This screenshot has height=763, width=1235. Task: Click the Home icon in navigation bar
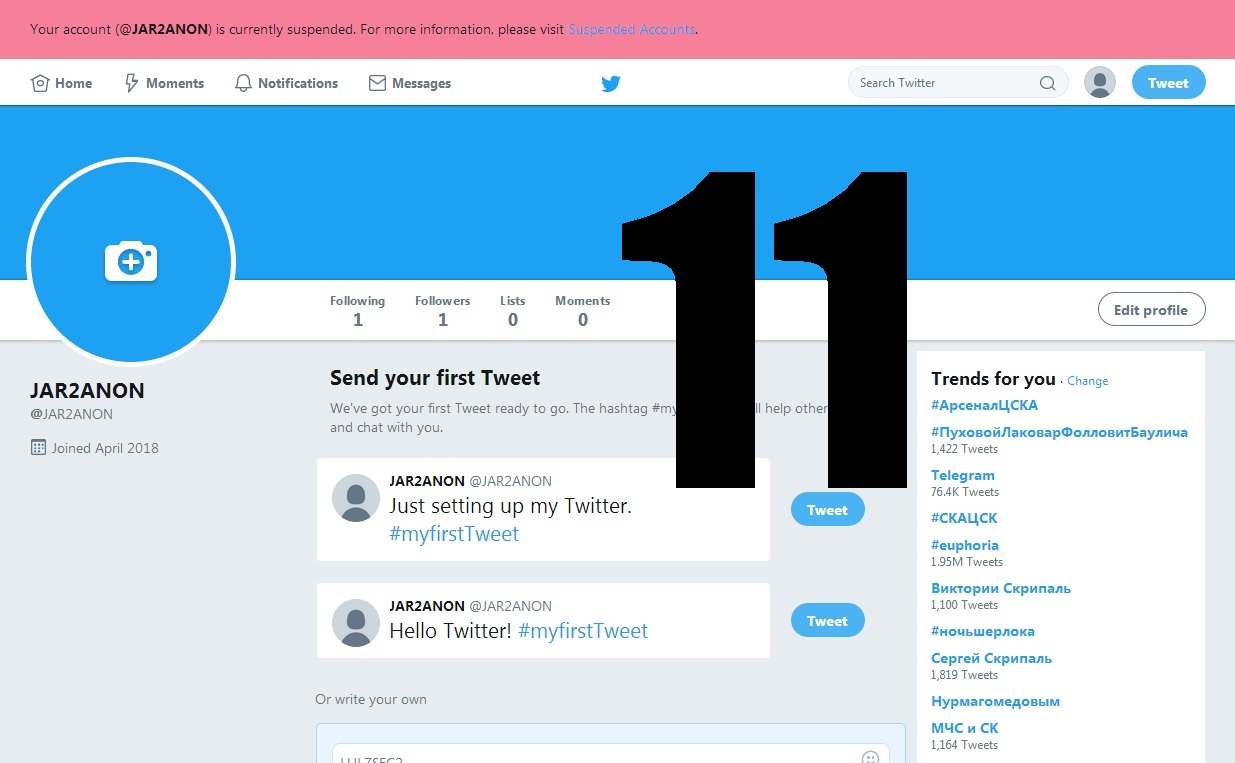40,83
